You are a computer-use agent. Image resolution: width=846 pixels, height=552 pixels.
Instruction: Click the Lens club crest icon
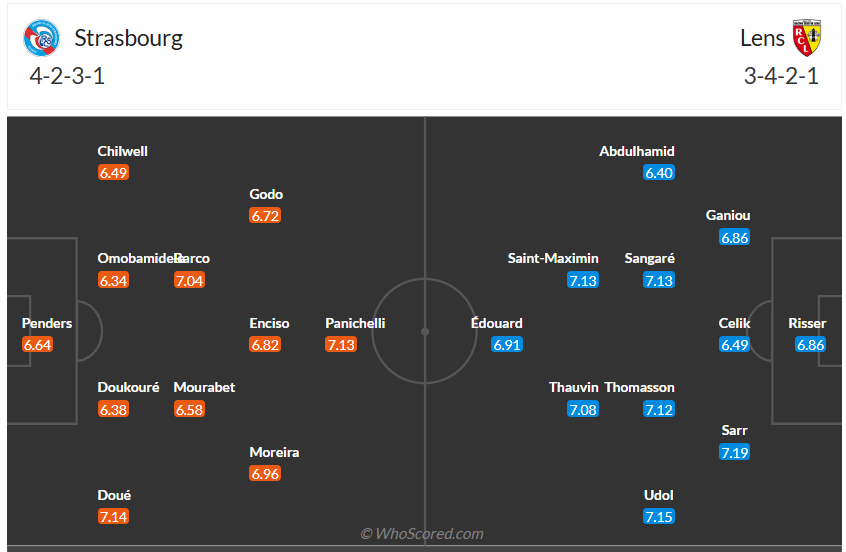coord(806,39)
